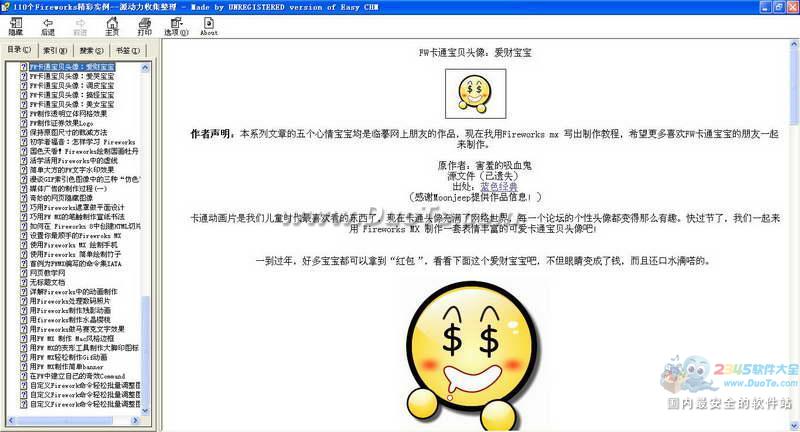This screenshot has width=800, height=432.
Task: Open topic 使用Fireworks 简单绘制竹子
Action: pos(76,254)
